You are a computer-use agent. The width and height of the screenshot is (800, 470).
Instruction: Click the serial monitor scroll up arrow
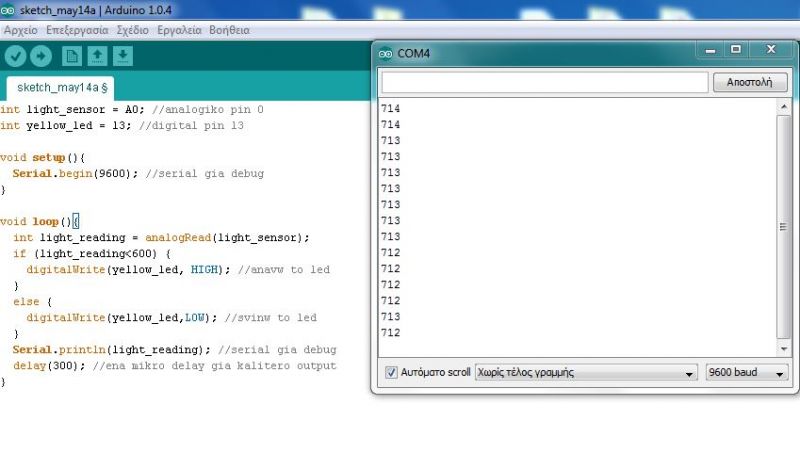tap(784, 107)
